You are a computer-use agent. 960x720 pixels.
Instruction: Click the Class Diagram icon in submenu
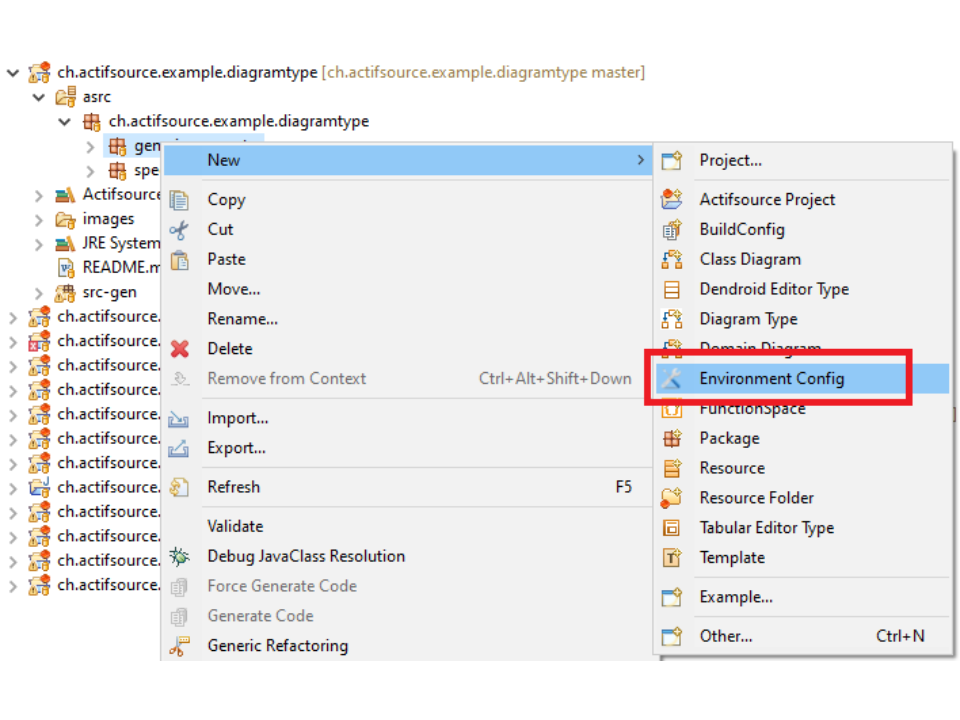(x=672, y=259)
